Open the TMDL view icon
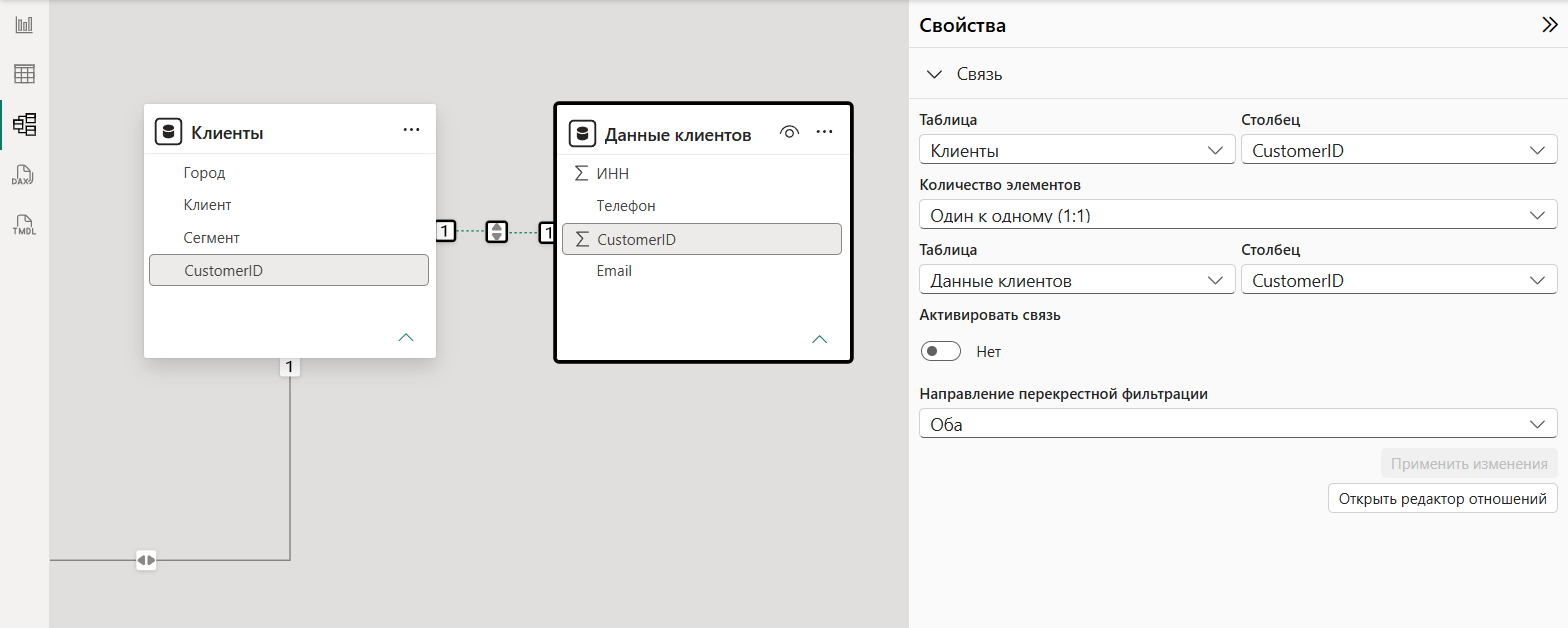The image size is (1568, 628). [24, 224]
